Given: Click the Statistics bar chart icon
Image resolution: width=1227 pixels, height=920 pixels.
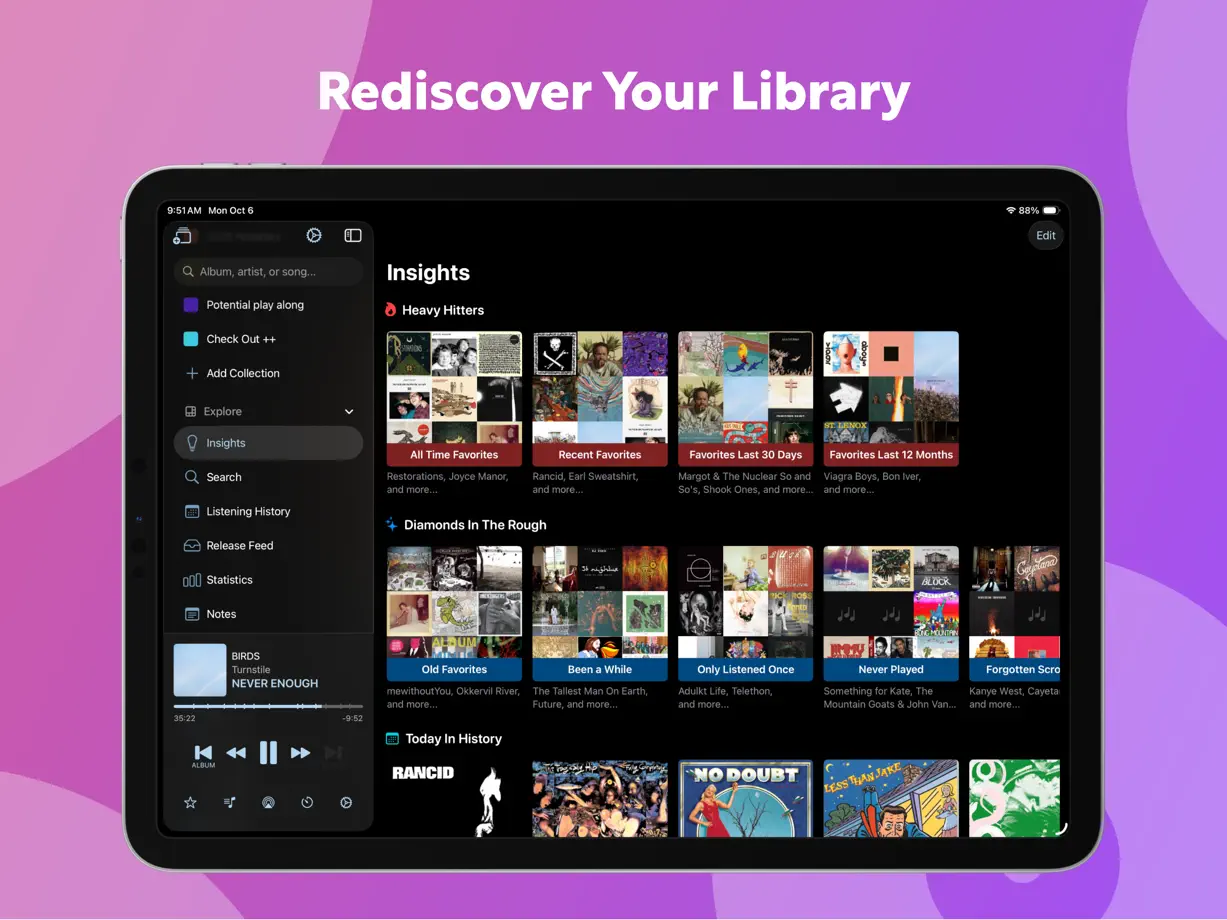Looking at the screenshot, I should click(x=192, y=580).
